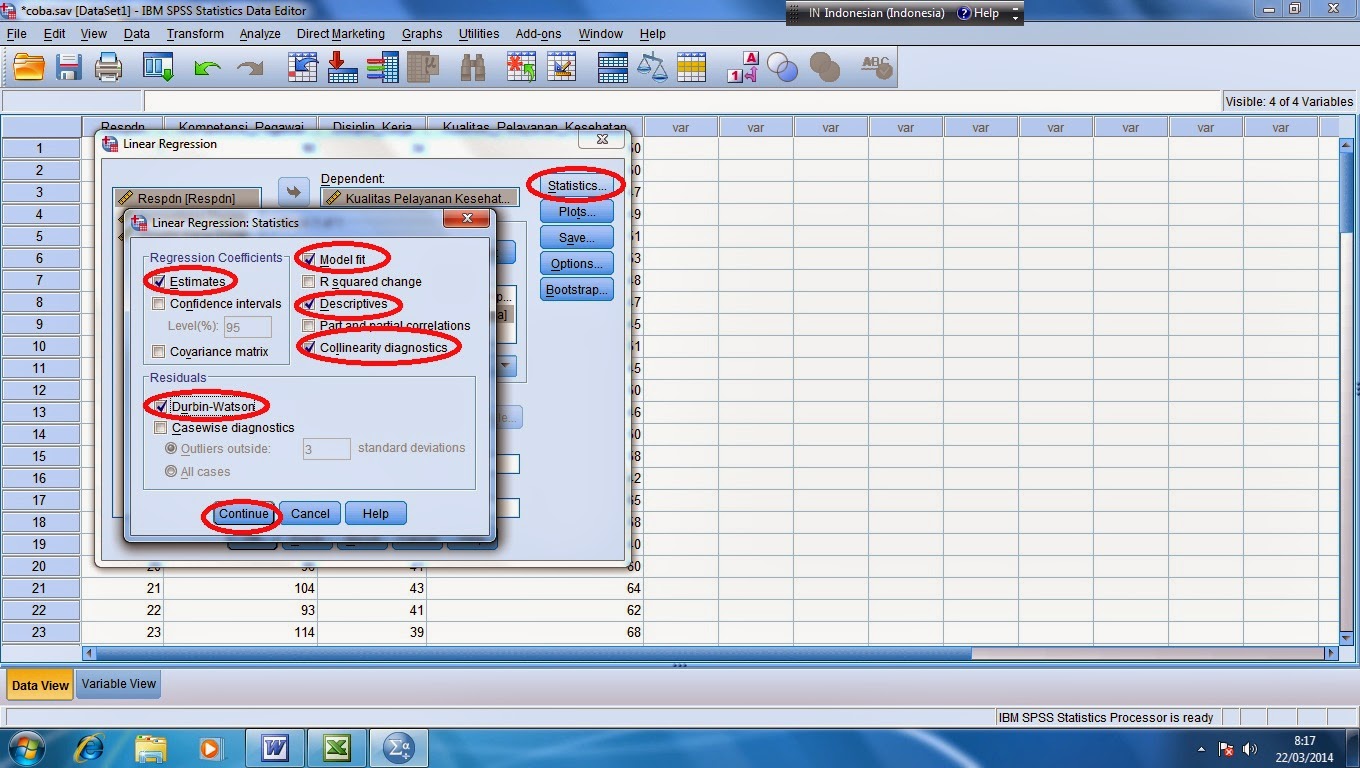Save the document with the floppy disk icon
The height and width of the screenshot is (768, 1360).
[69, 67]
